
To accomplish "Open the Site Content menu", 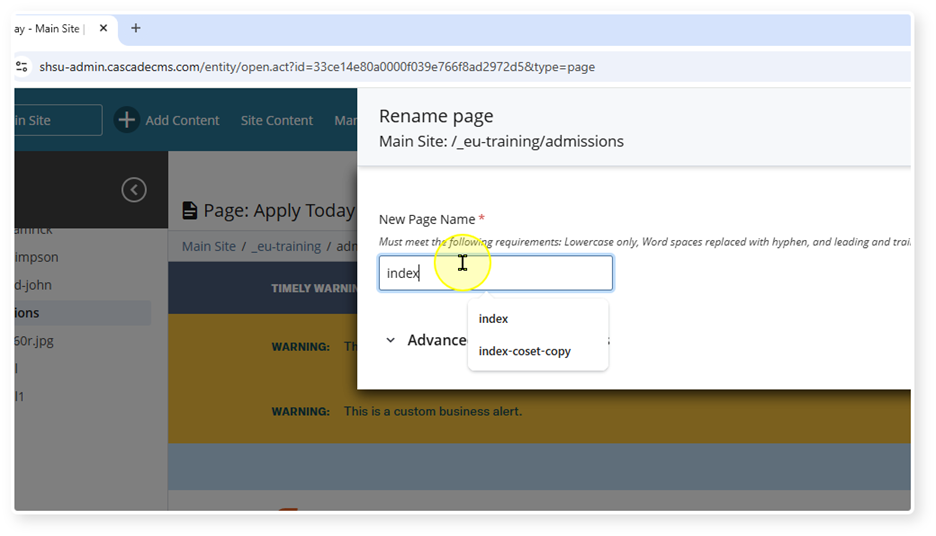I will coord(276,120).
